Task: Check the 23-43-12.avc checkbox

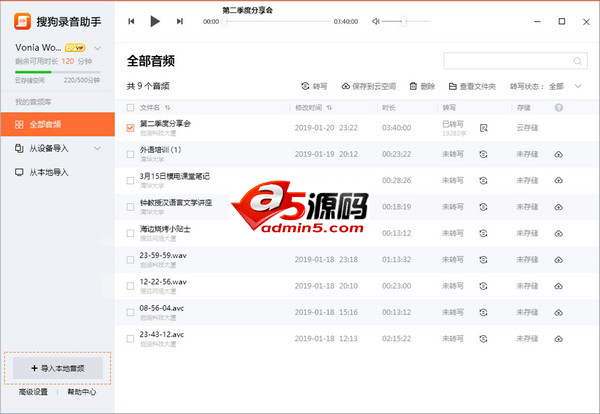Action: [x=130, y=339]
